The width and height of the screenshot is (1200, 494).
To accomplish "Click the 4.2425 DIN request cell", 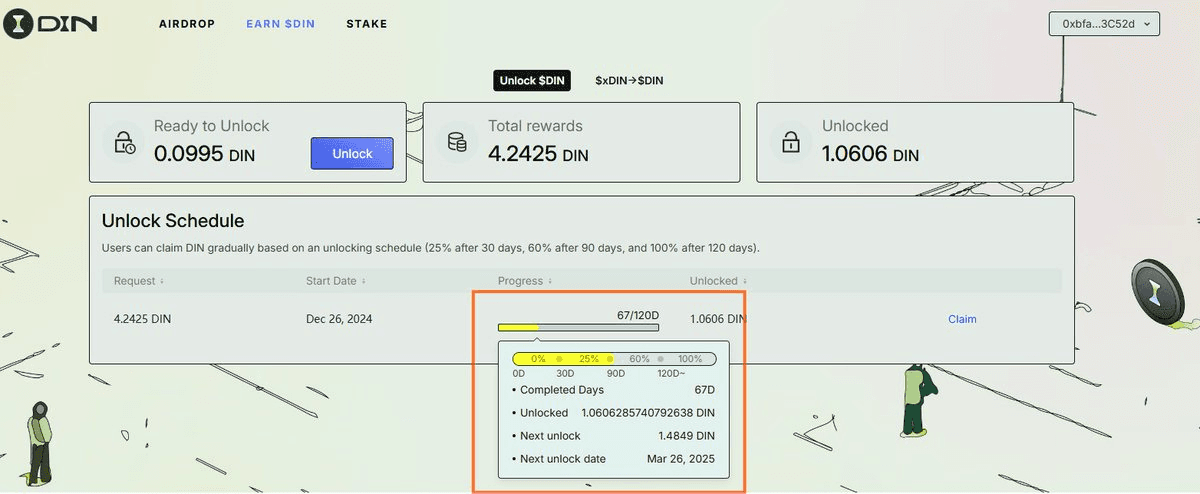I will (143, 319).
